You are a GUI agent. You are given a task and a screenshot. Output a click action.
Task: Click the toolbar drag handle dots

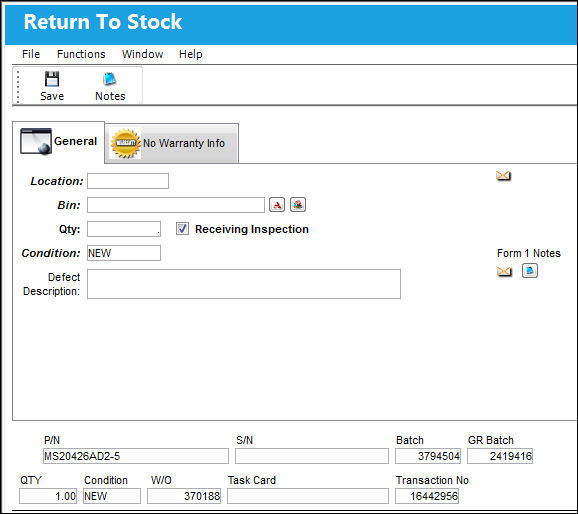click(18, 86)
